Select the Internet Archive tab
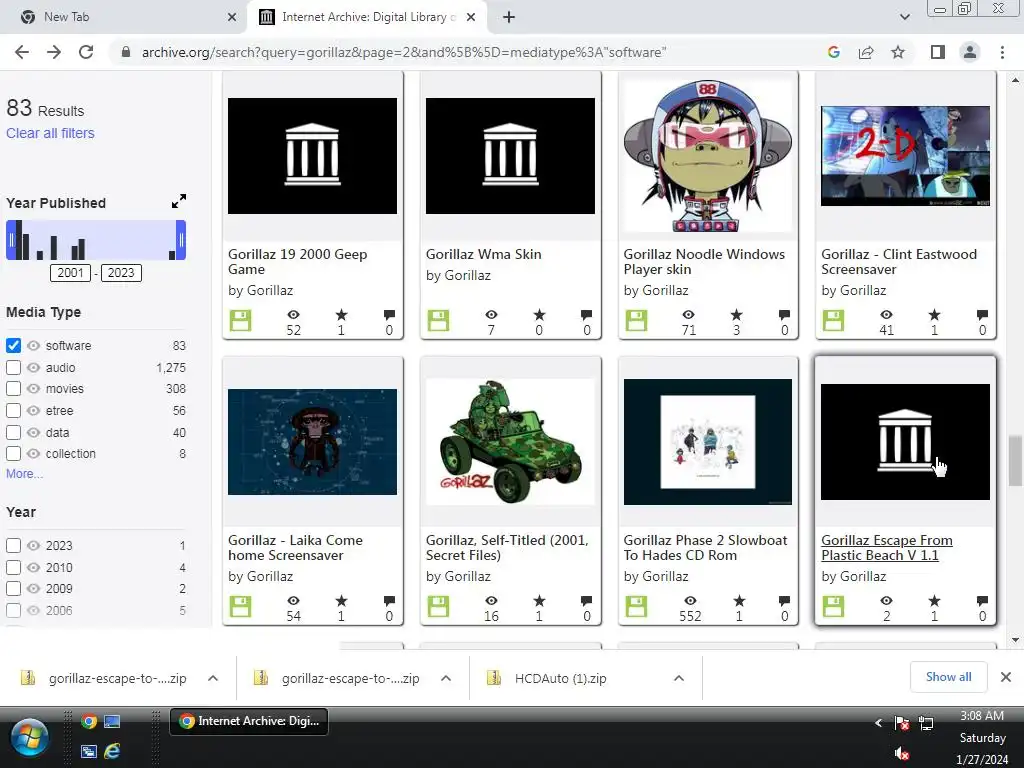This screenshot has height=768, width=1024. point(366,17)
